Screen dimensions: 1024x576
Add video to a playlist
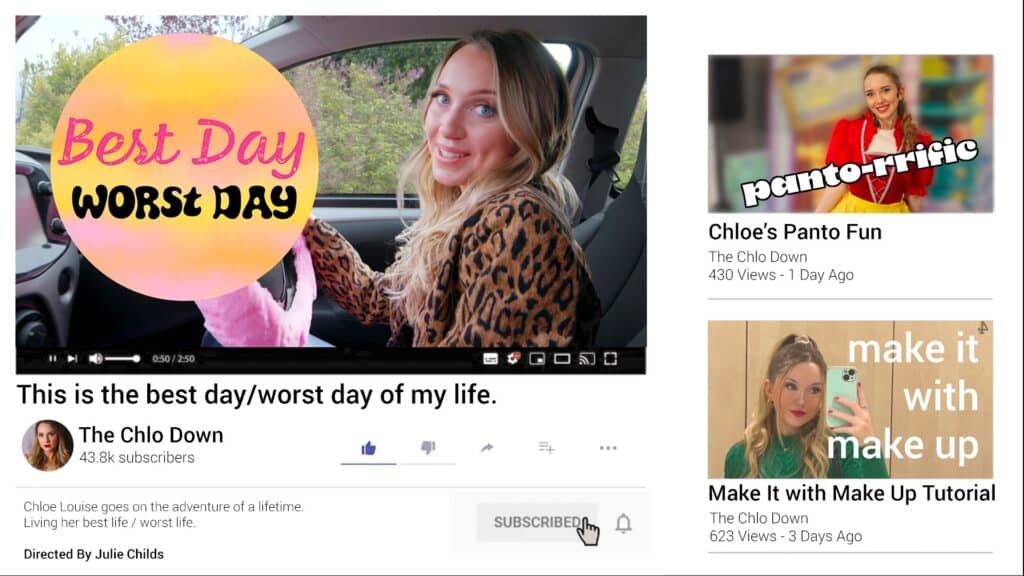pos(547,447)
